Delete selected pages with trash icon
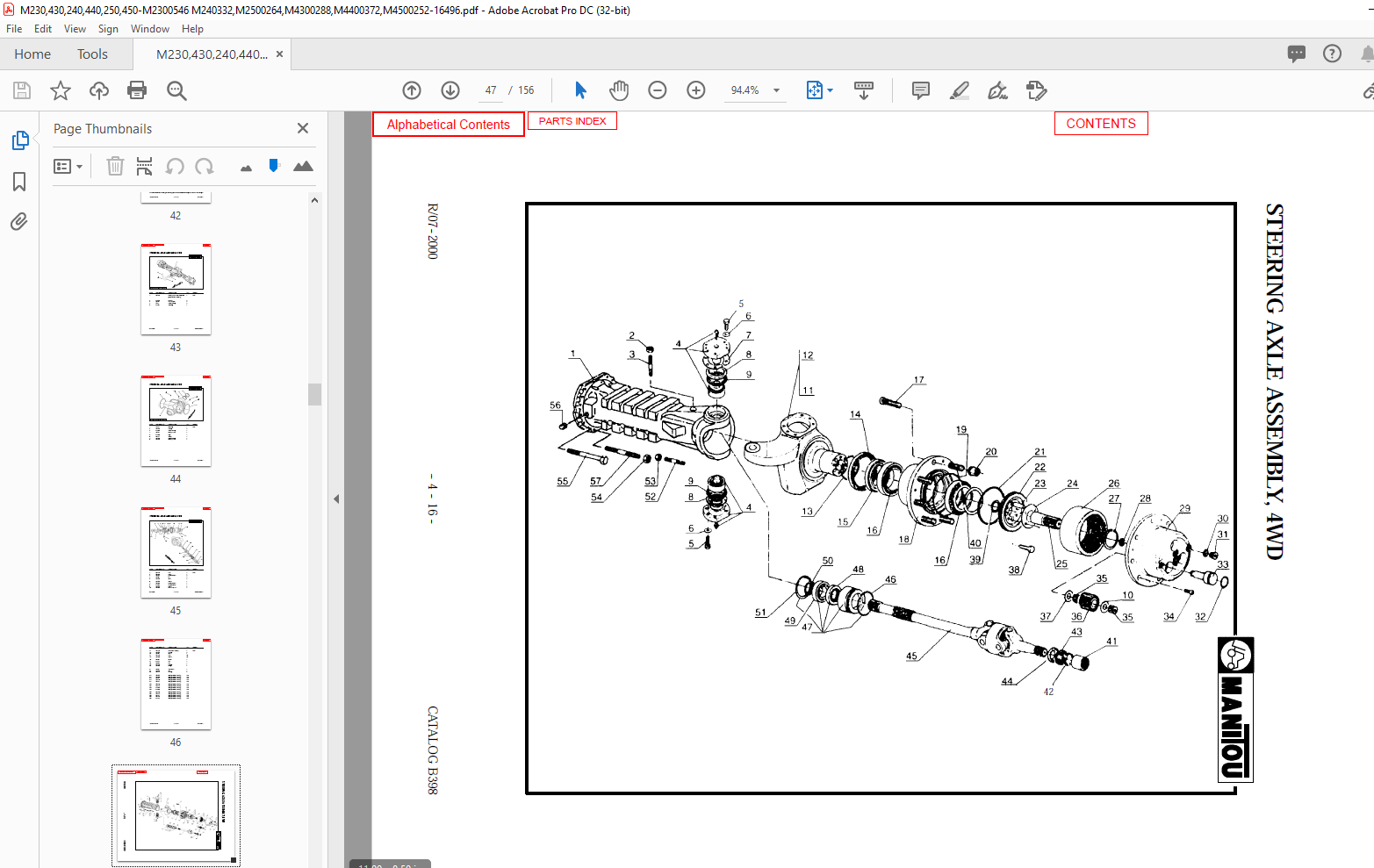Screen dimensions: 1374x868 click(115, 166)
